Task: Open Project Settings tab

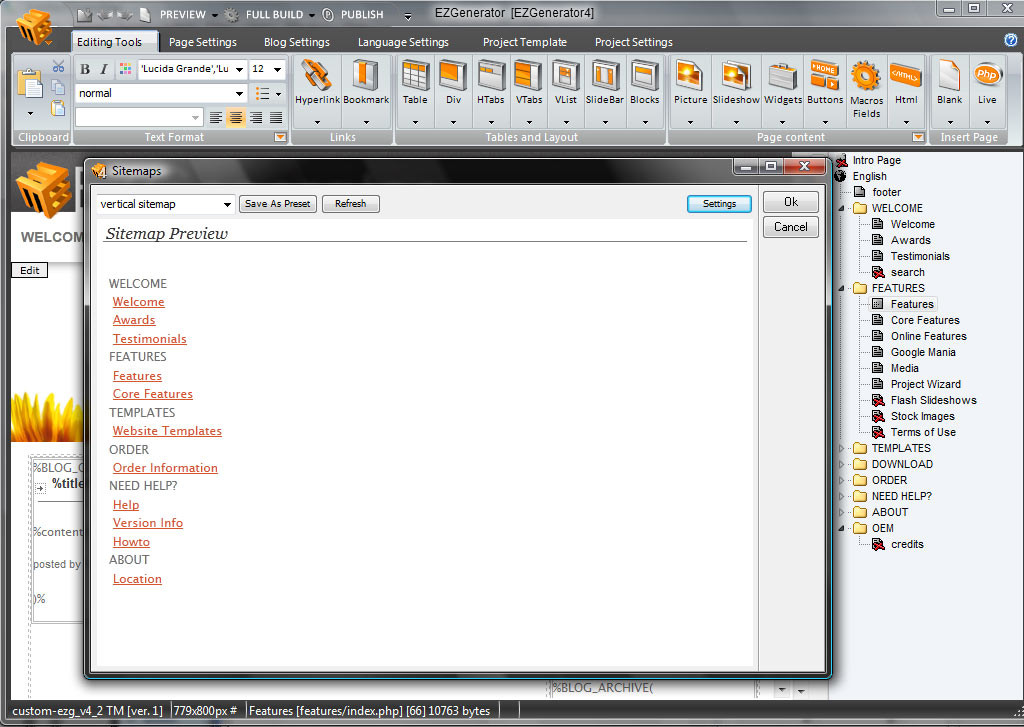Action: pyautogui.click(x=633, y=42)
